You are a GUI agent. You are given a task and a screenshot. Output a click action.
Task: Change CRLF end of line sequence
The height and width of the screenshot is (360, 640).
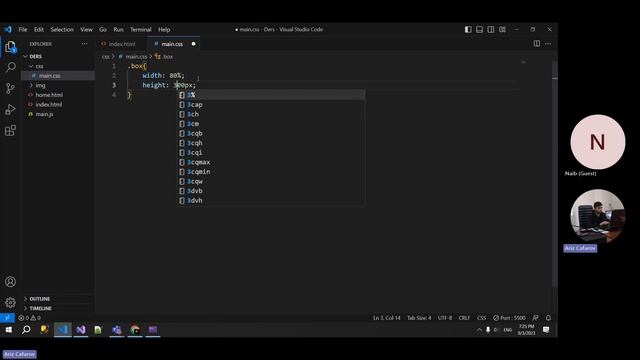click(x=464, y=318)
